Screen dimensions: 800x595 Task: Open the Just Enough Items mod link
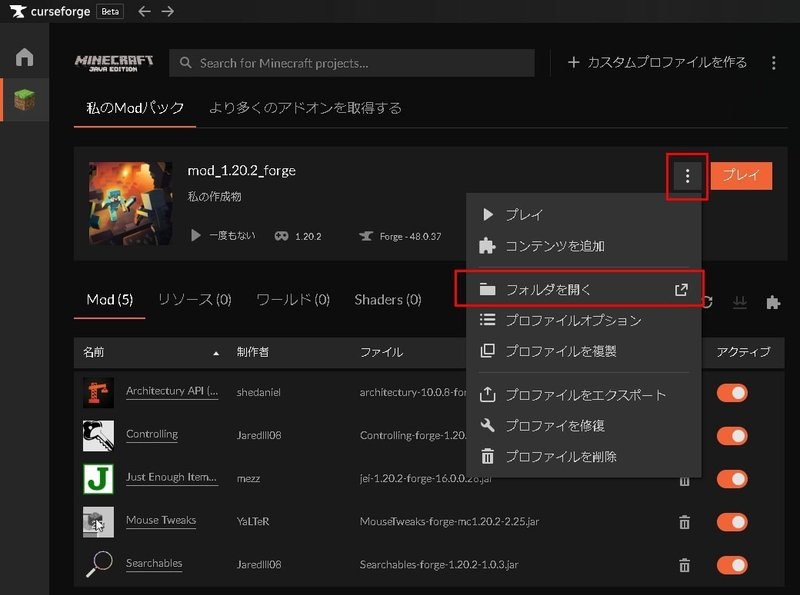(x=171, y=477)
